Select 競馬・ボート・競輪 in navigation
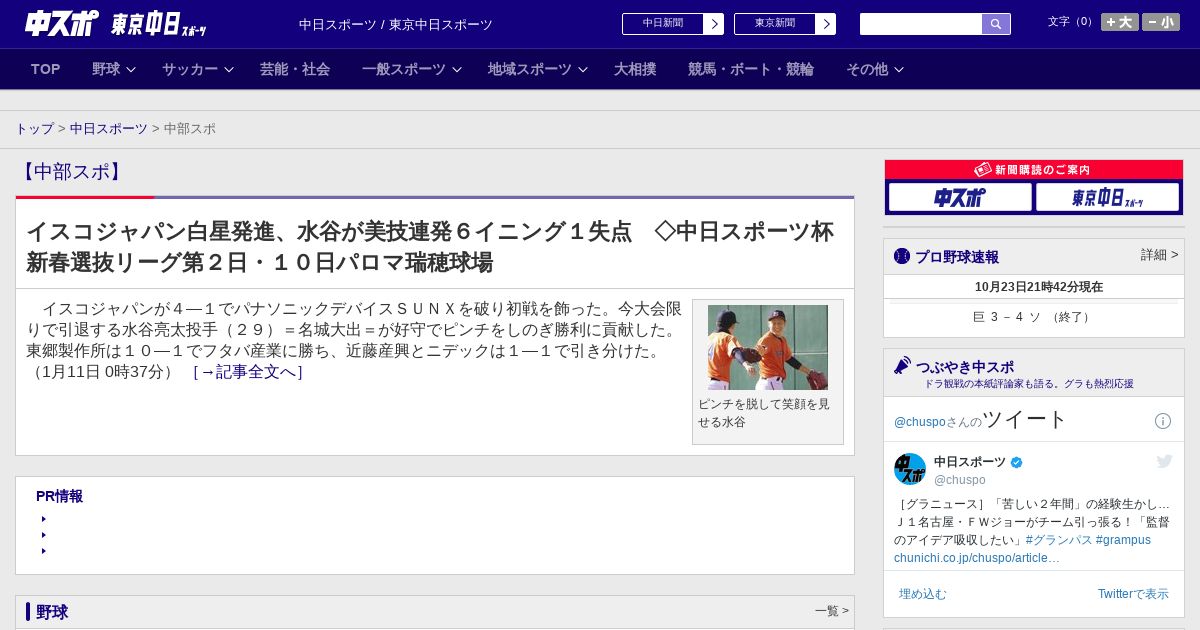Viewport: 1200px width, 630px height. [x=751, y=69]
